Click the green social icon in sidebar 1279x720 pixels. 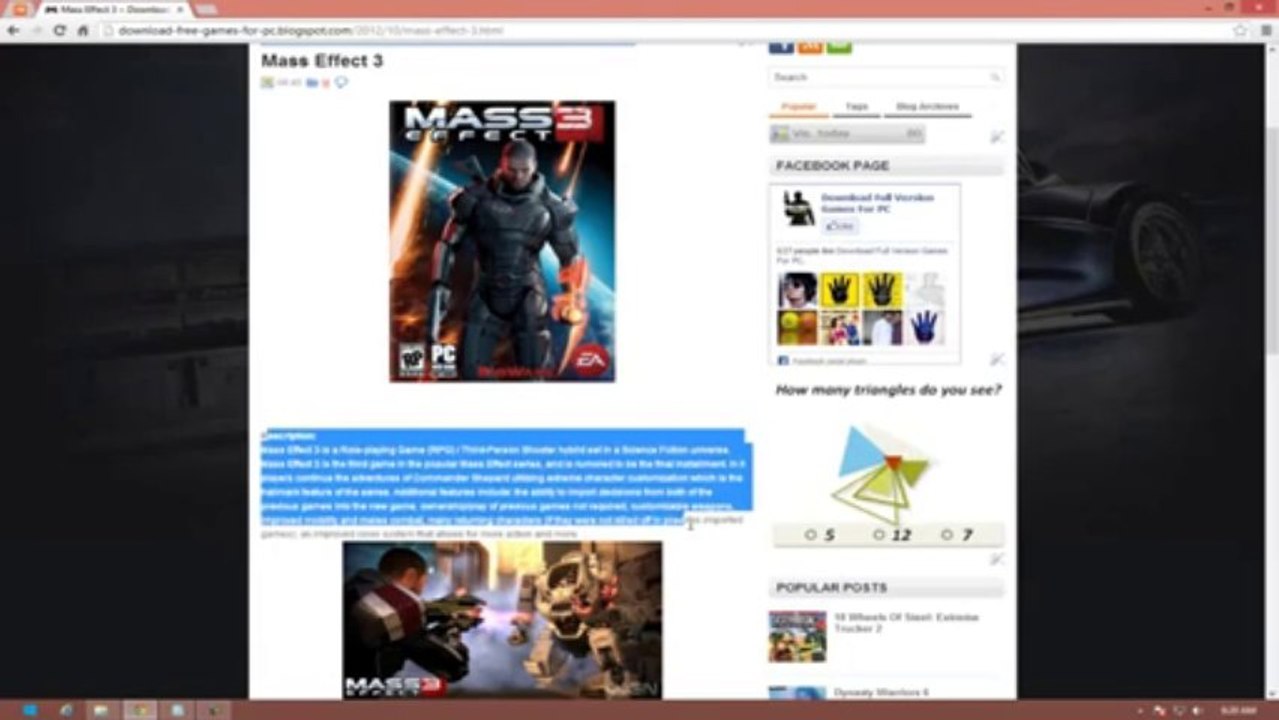pyautogui.click(x=839, y=46)
